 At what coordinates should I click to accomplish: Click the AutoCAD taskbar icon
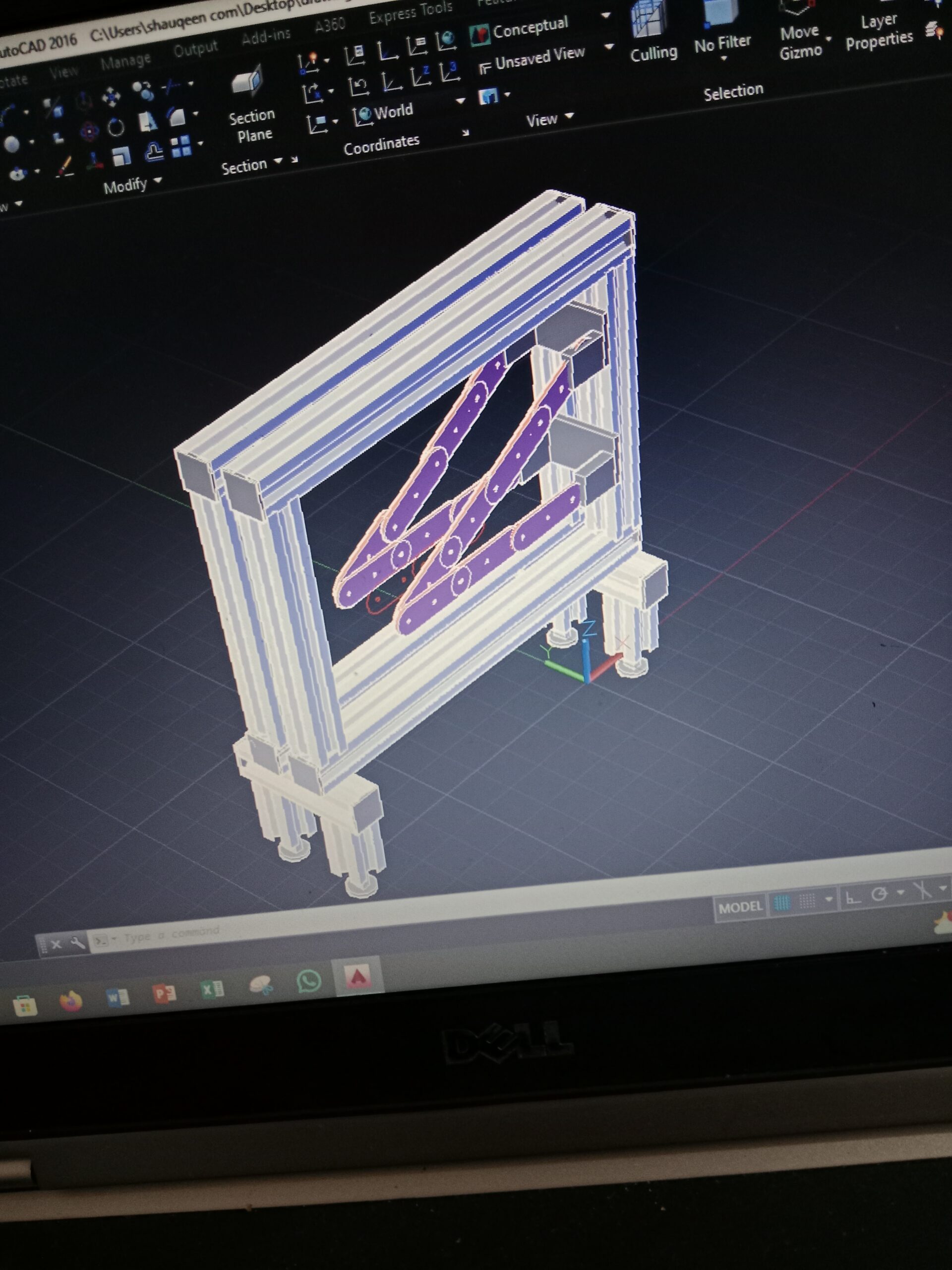(357, 976)
